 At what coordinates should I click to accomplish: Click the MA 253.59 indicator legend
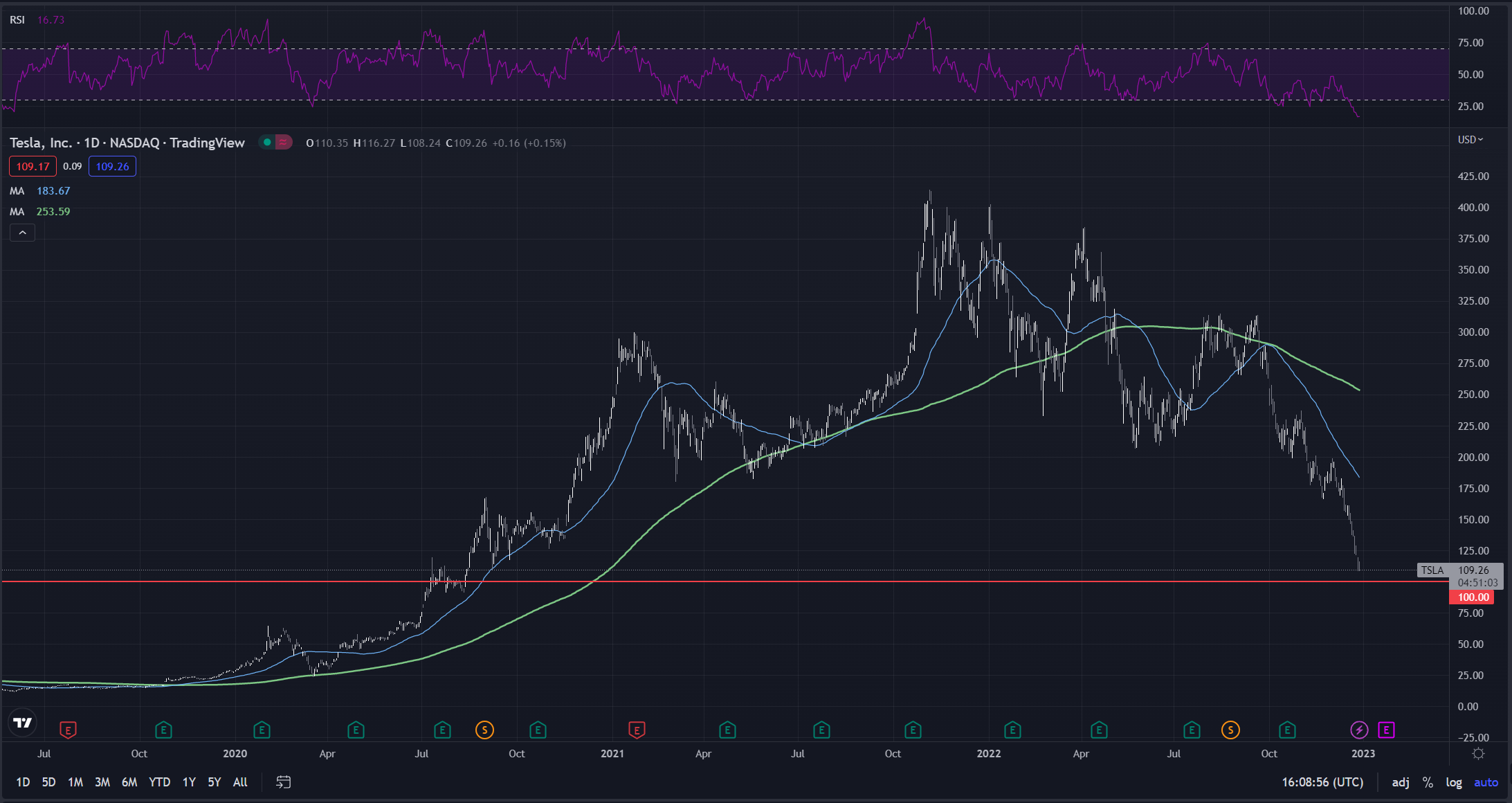pos(39,212)
